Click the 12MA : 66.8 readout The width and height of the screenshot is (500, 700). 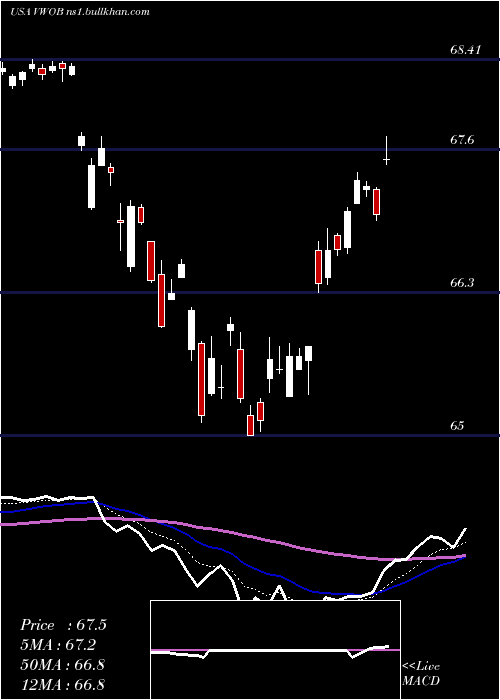click(x=62, y=684)
